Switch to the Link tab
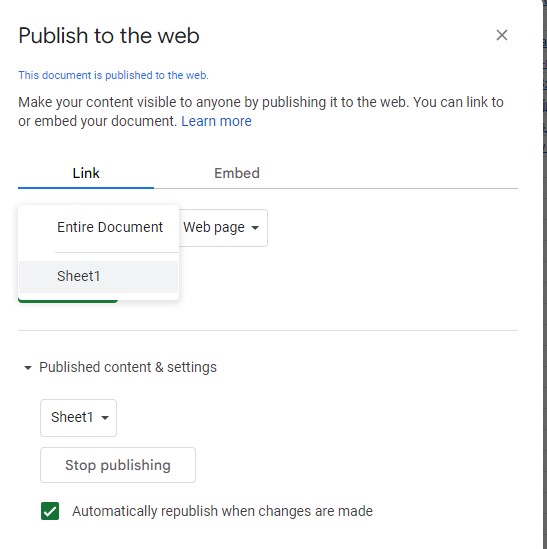The width and height of the screenshot is (547, 549). pos(86,173)
